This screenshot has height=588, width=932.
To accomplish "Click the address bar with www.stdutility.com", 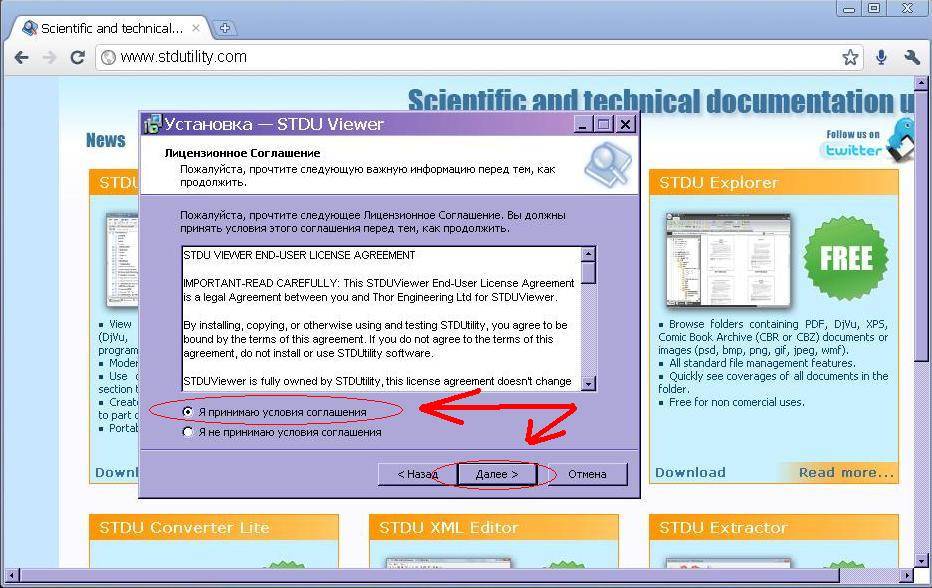I will coord(479,57).
